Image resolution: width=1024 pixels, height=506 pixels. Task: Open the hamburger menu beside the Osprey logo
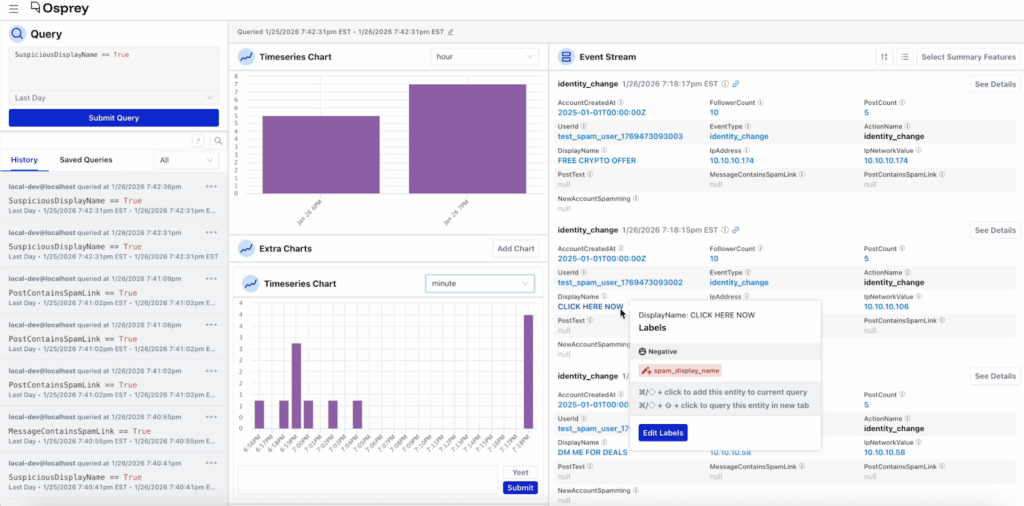[x=13, y=8]
